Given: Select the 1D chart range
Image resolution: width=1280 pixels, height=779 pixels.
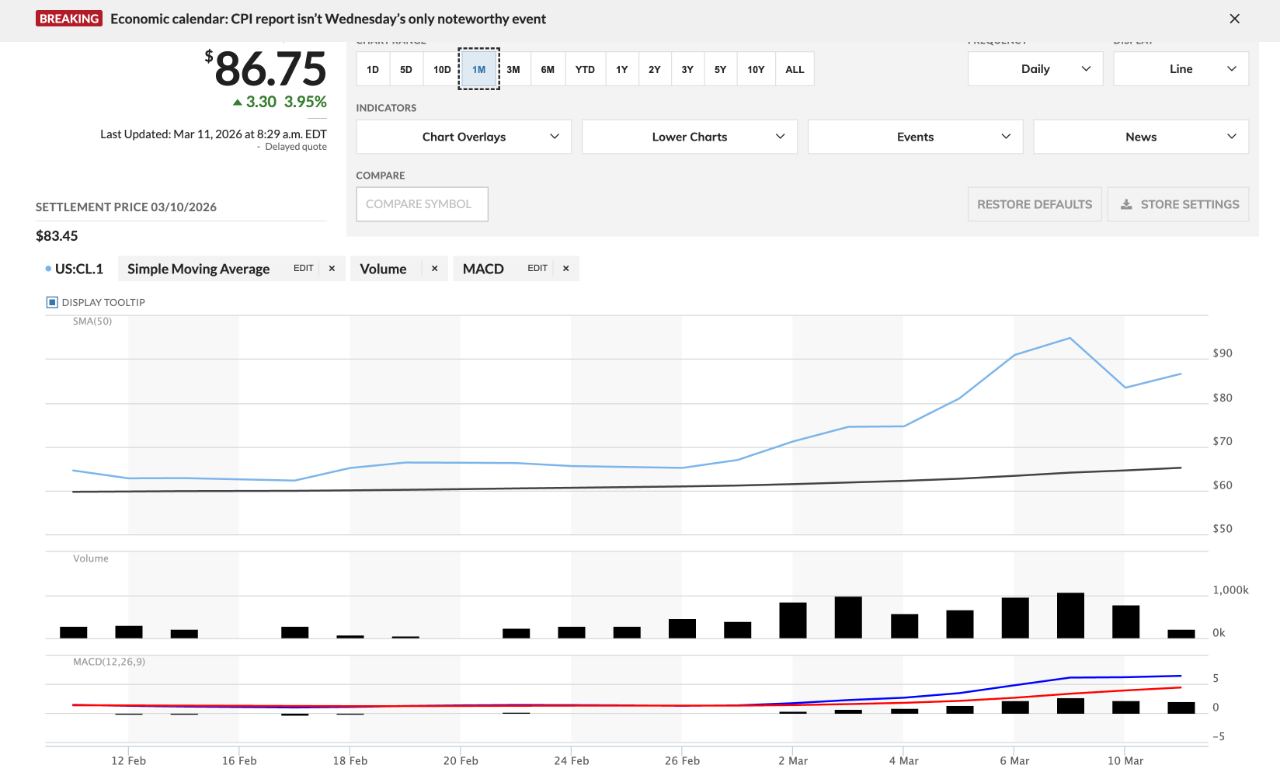Looking at the screenshot, I should pos(373,69).
